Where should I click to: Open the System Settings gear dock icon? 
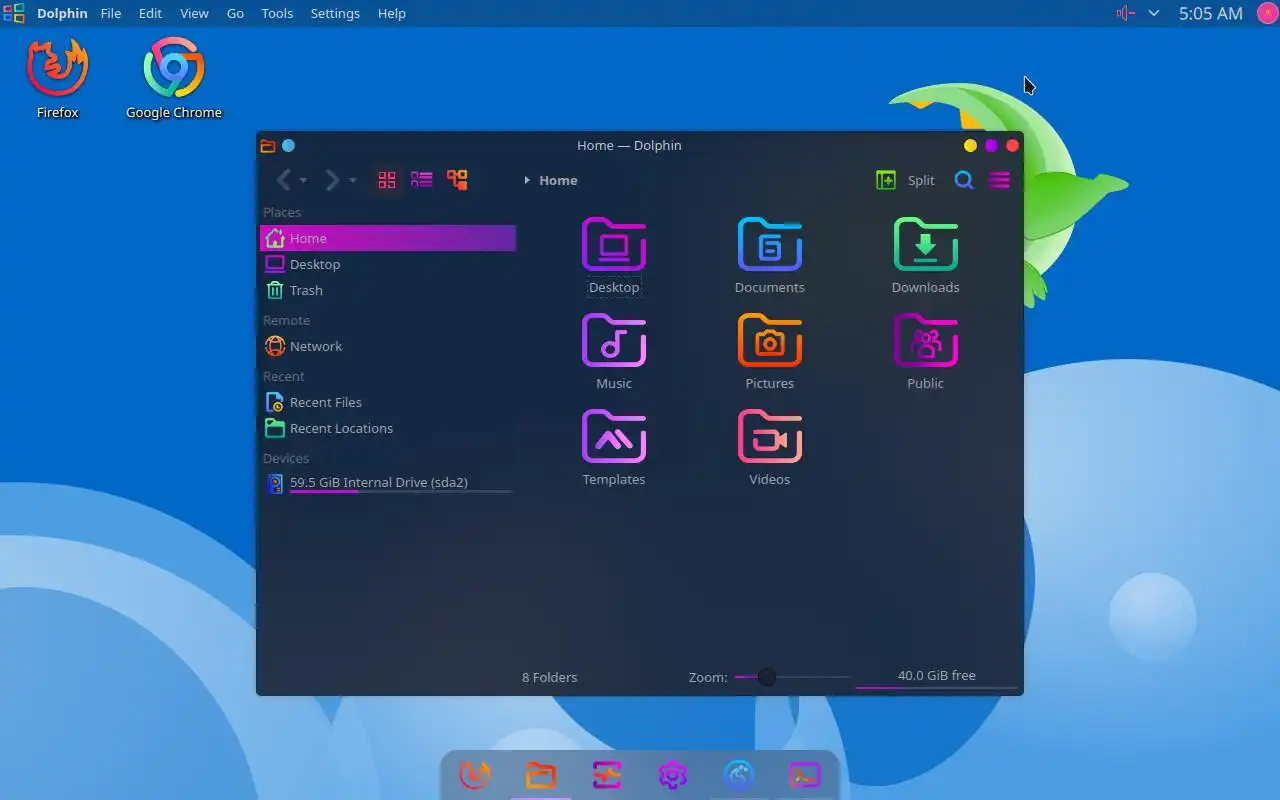673,775
